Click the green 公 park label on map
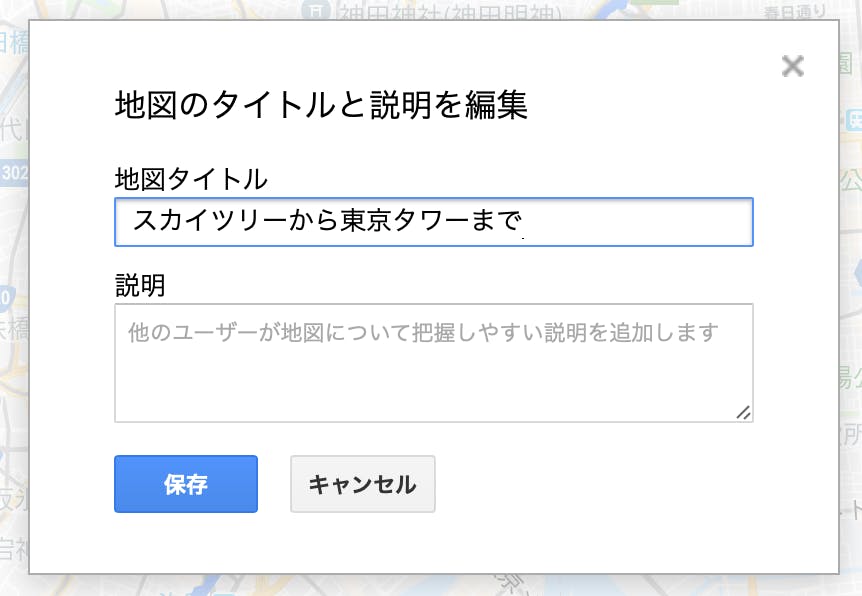The image size is (862, 596). point(851,180)
